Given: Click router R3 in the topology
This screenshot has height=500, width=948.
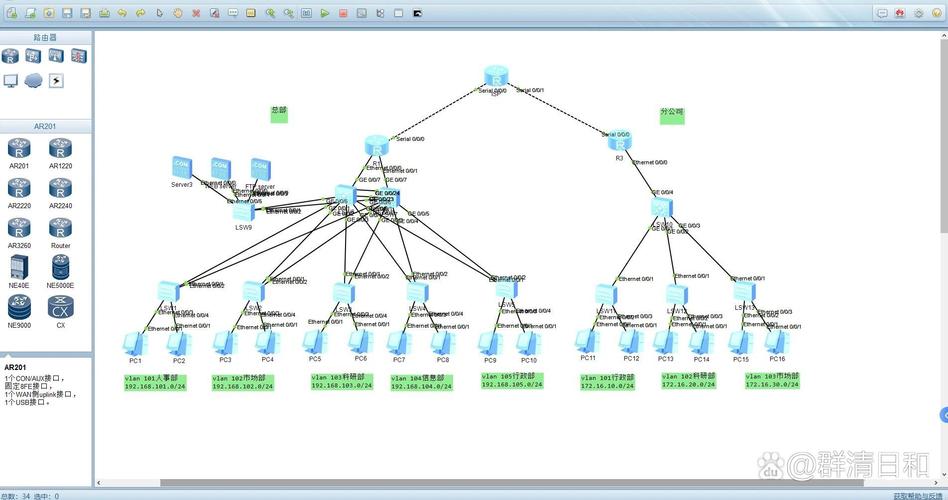Looking at the screenshot, I should pos(619,143).
